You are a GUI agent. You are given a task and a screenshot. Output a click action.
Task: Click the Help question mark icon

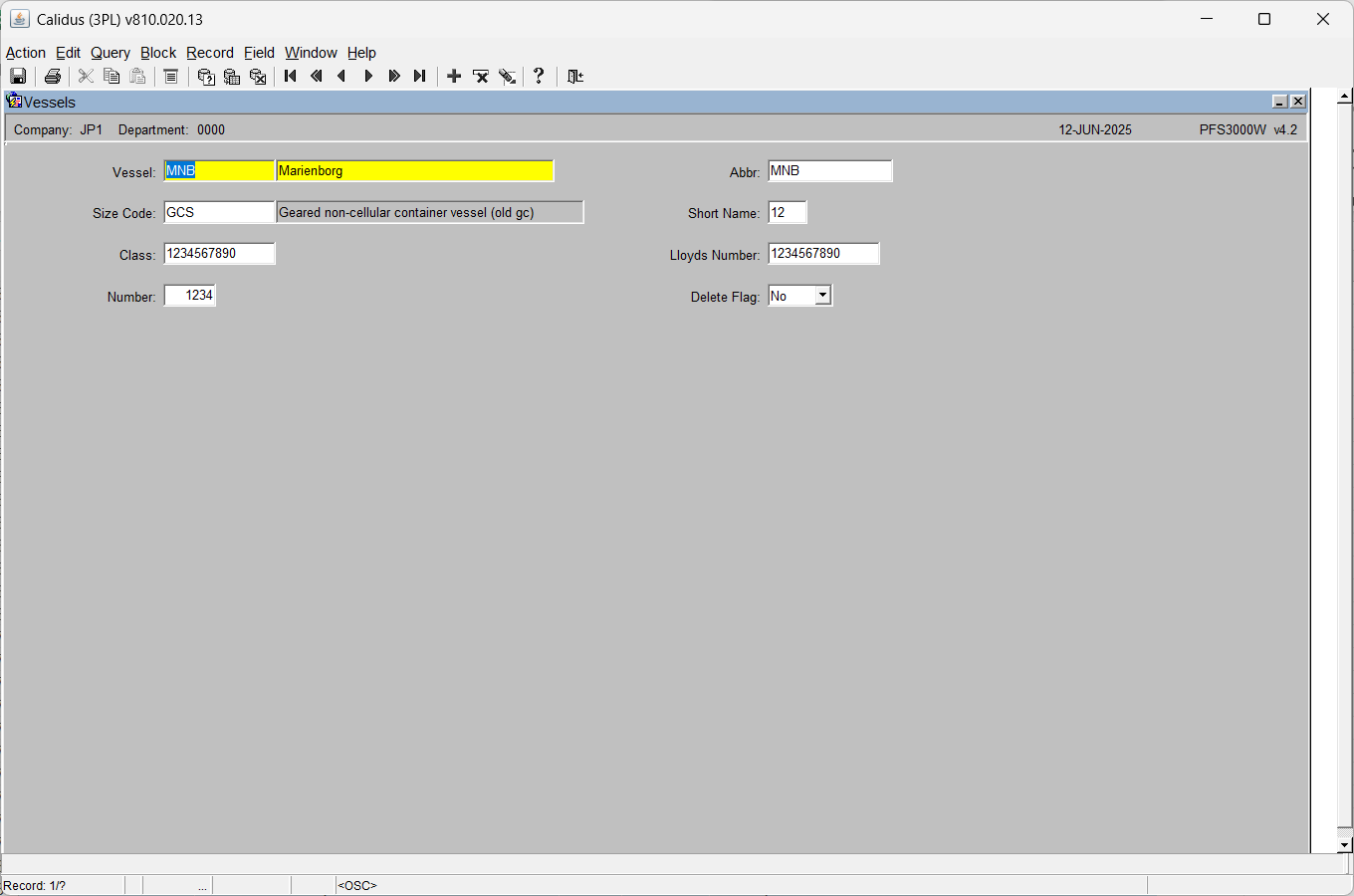tap(539, 76)
